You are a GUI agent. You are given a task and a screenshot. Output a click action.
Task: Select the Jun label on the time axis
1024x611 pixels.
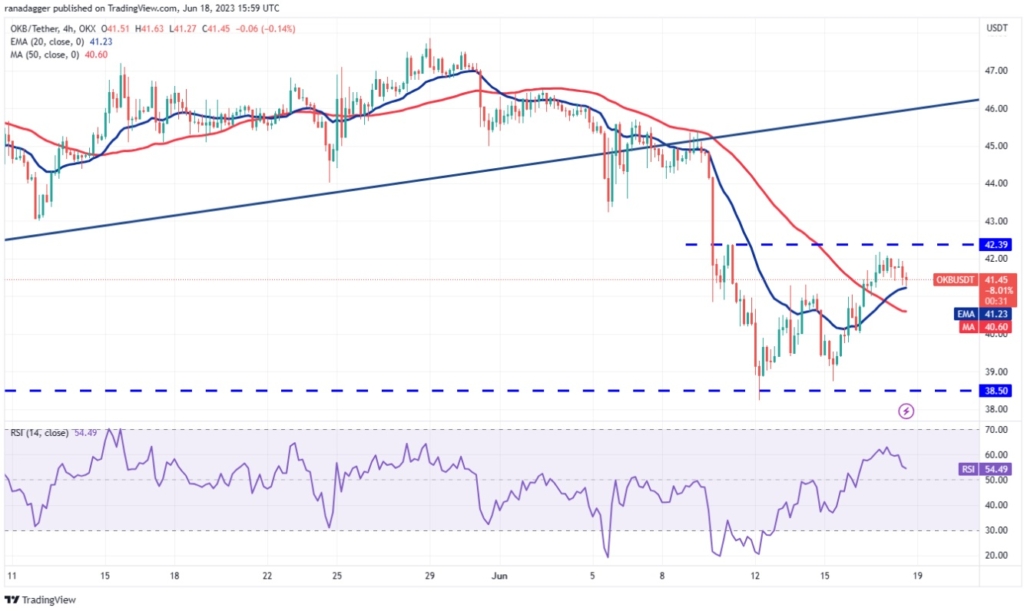[x=500, y=576]
